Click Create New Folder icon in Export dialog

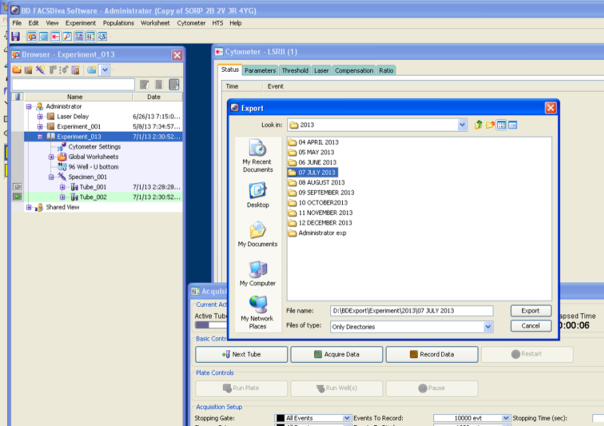[x=492, y=124]
